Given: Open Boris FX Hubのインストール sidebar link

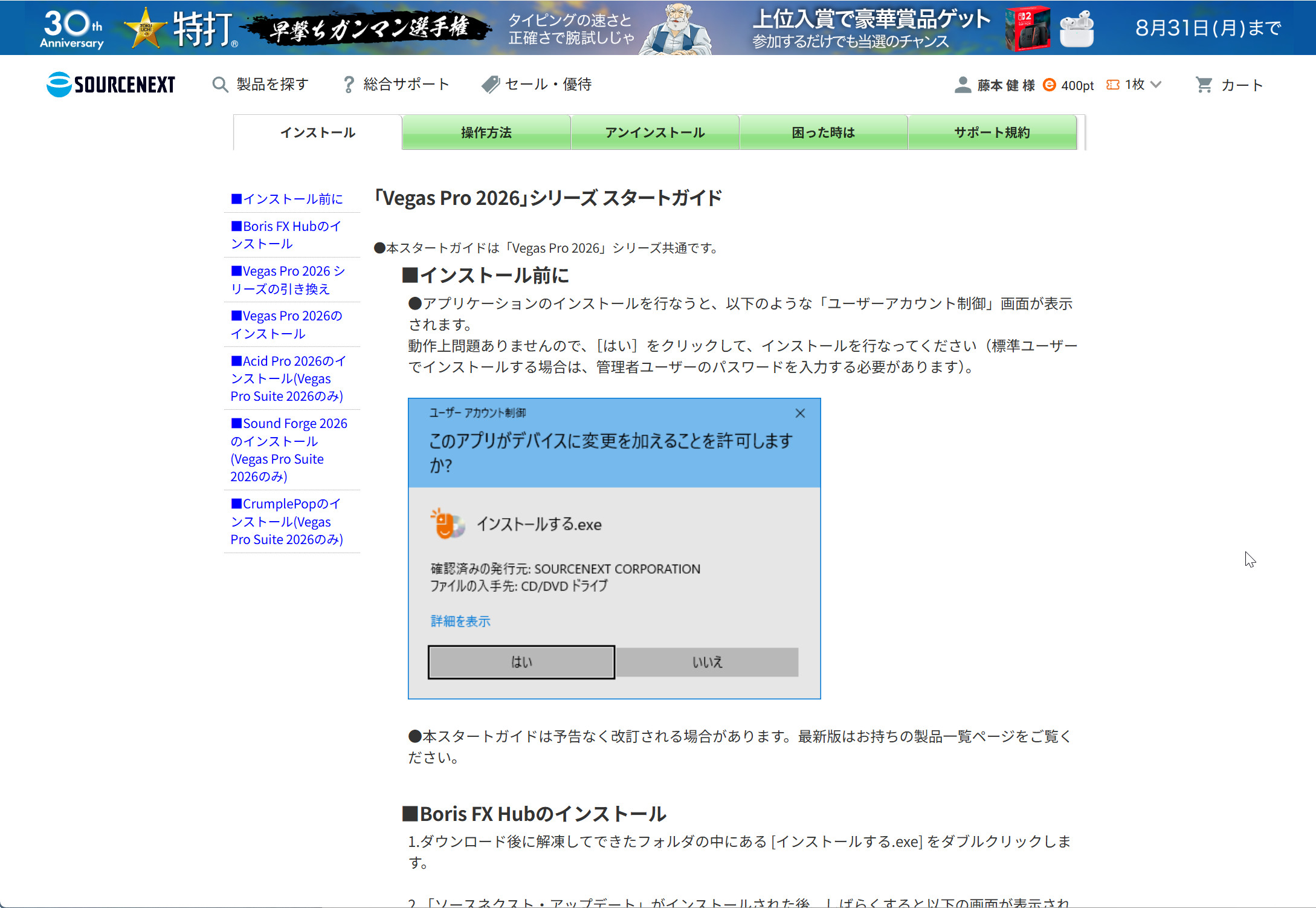Looking at the screenshot, I should 286,235.
